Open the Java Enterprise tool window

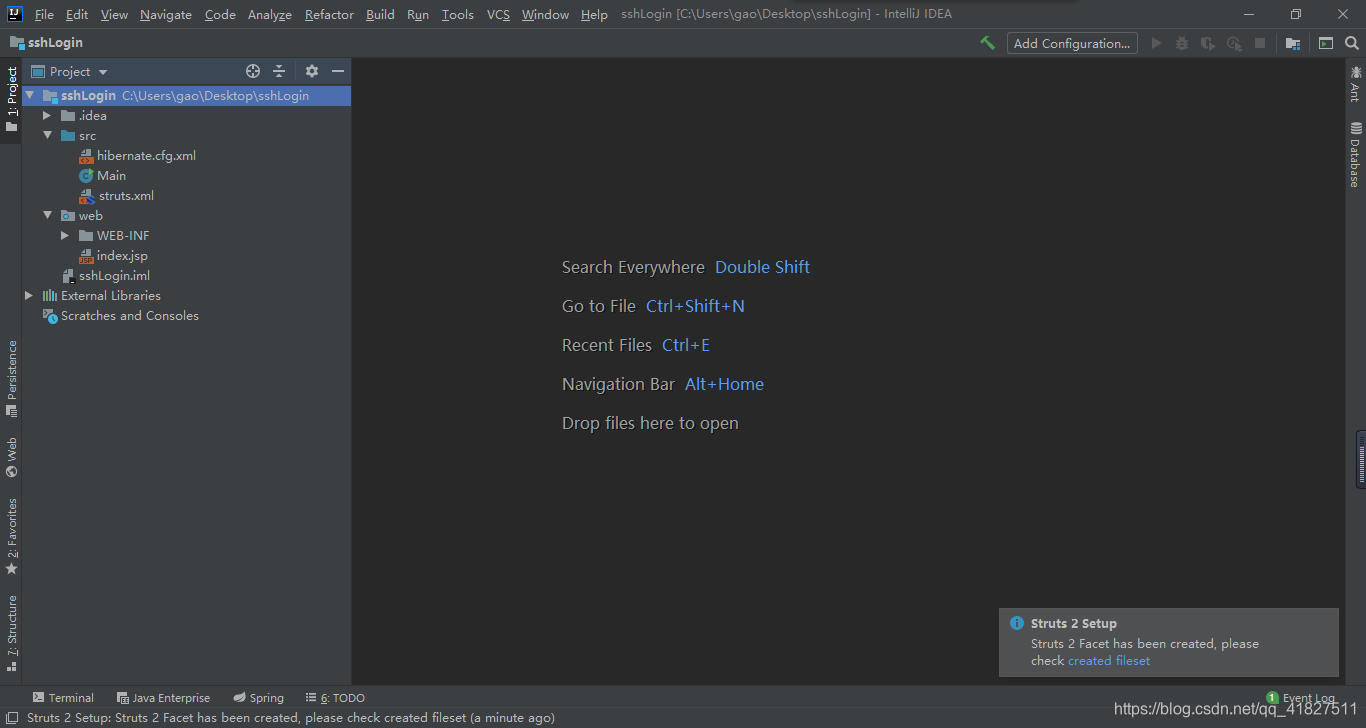pos(163,698)
